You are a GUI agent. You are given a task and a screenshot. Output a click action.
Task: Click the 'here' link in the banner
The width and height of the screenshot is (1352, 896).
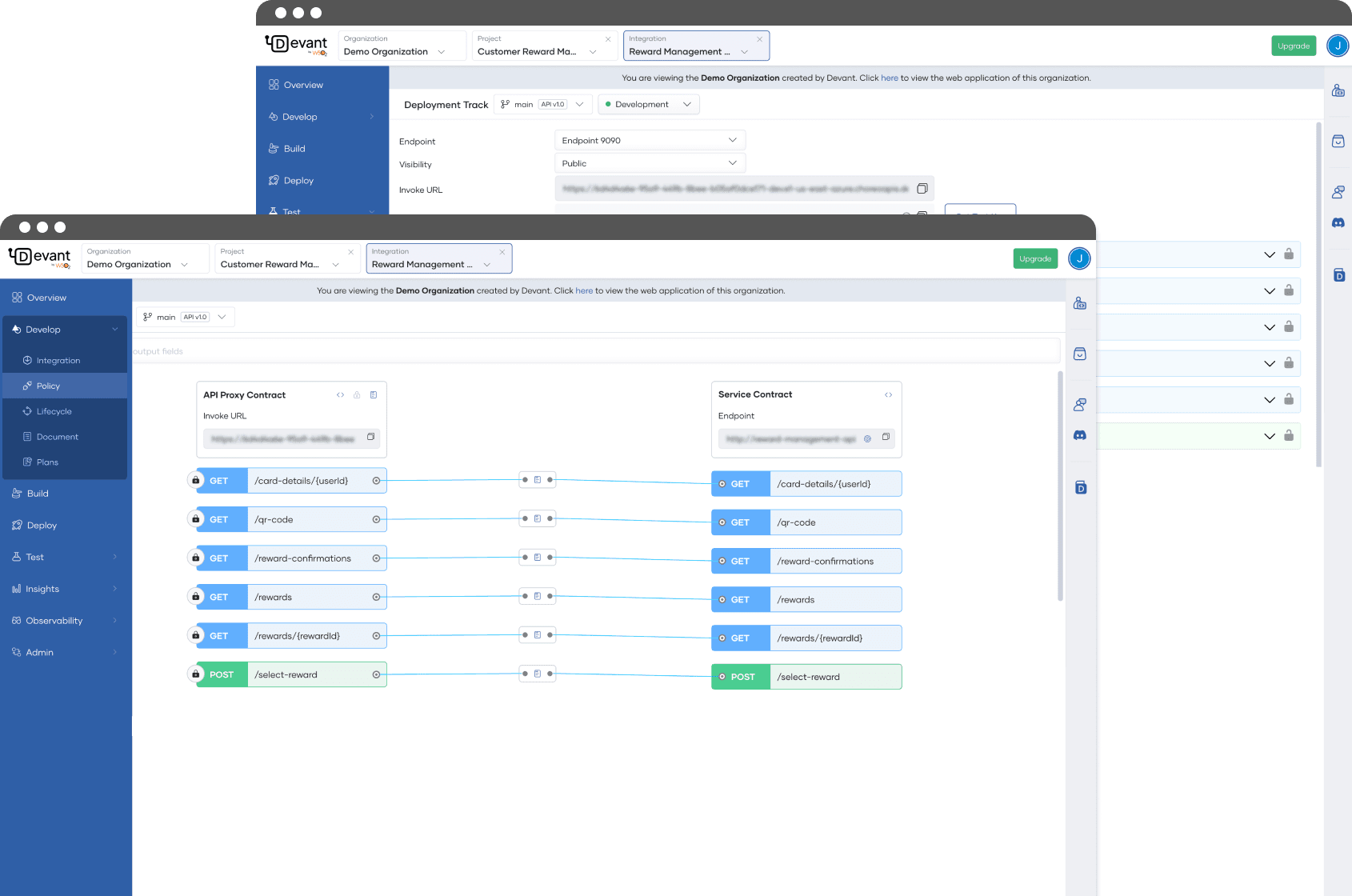point(584,290)
